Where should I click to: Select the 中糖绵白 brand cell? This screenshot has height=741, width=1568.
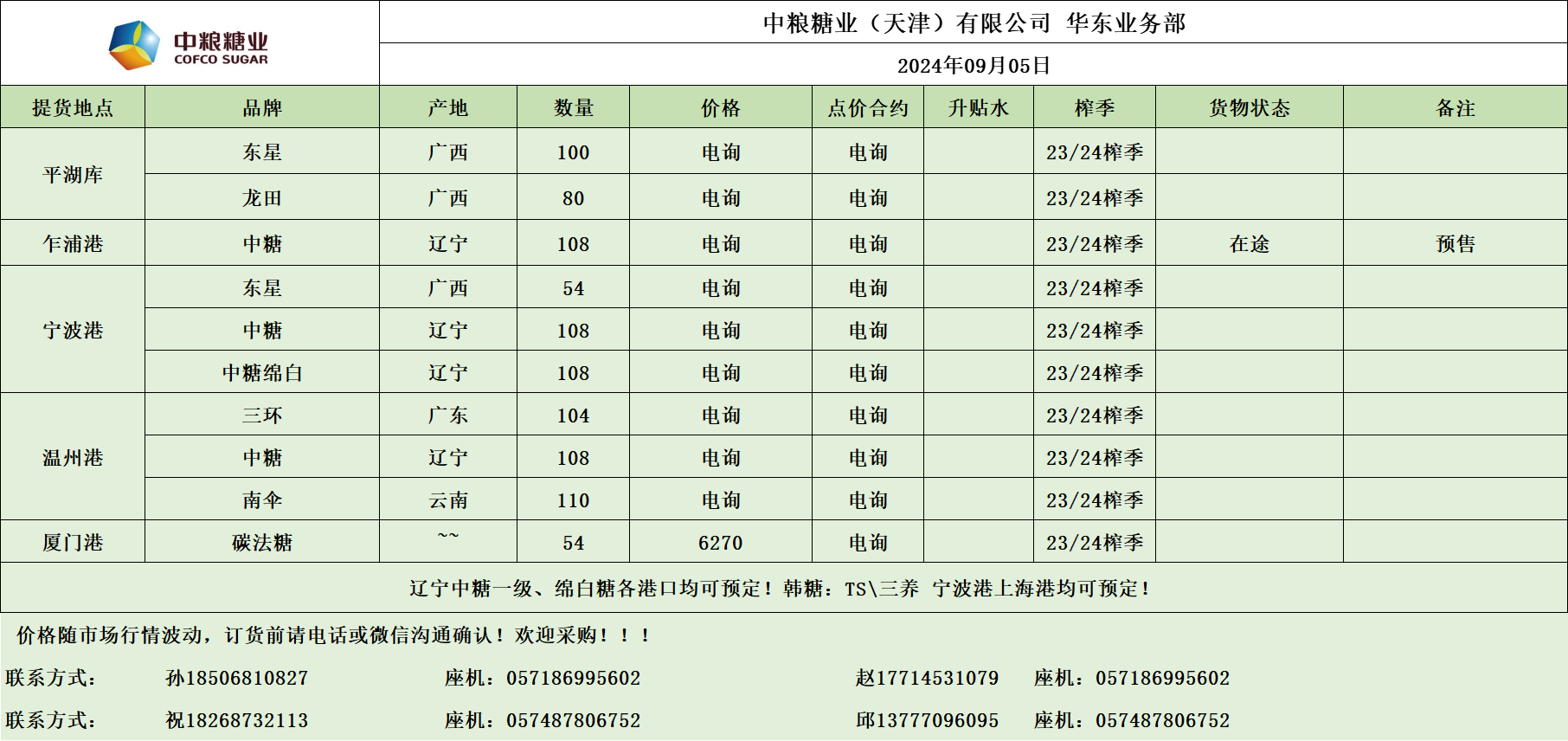pos(262,373)
